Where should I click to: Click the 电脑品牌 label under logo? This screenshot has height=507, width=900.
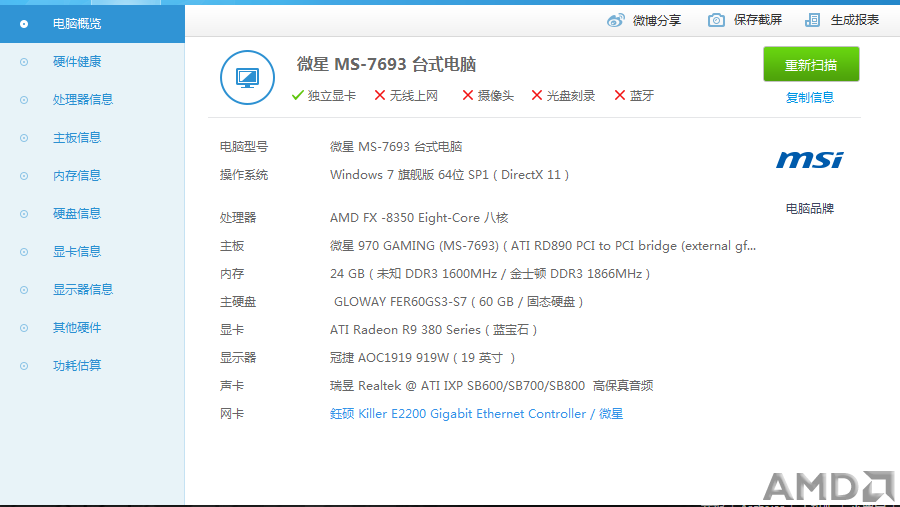(x=810, y=208)
